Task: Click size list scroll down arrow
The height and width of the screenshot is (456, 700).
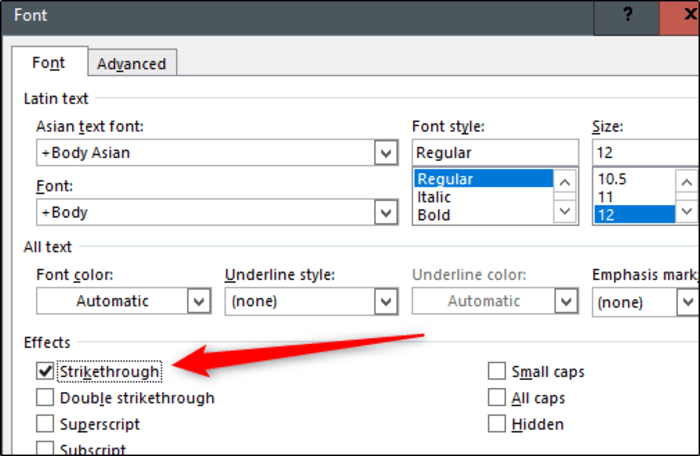Action: click(687, 211)
